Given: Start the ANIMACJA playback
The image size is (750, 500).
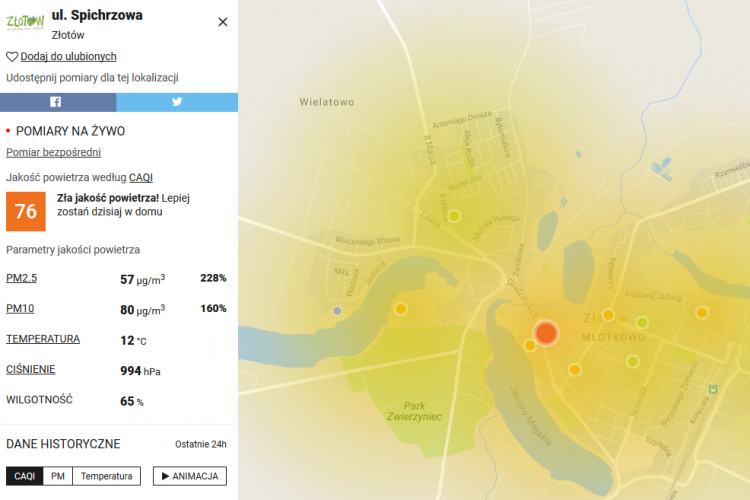Looking at the screenshot, I should point(190,476).
